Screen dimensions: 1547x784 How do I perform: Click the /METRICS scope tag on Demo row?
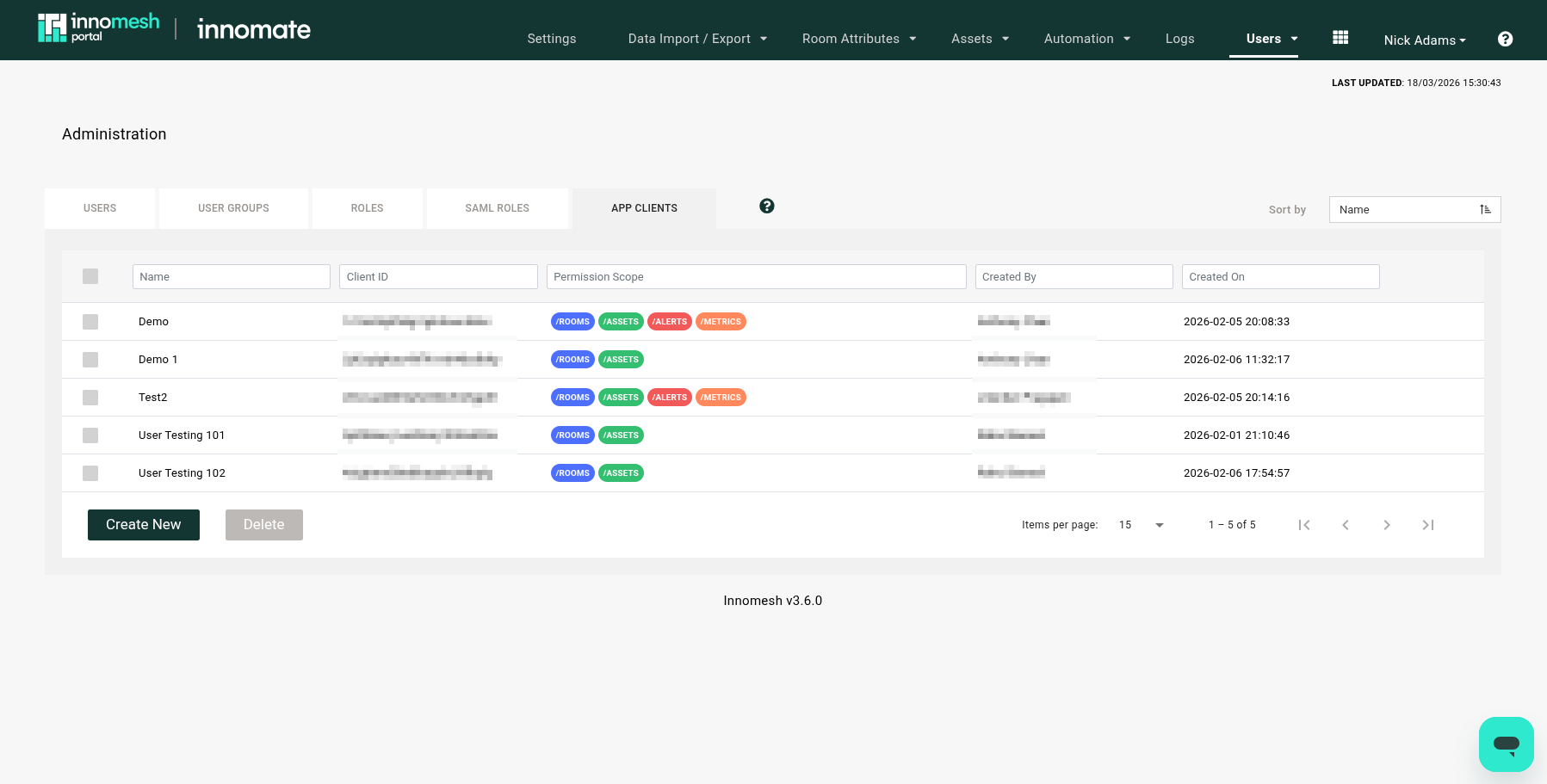coord(721,322)
